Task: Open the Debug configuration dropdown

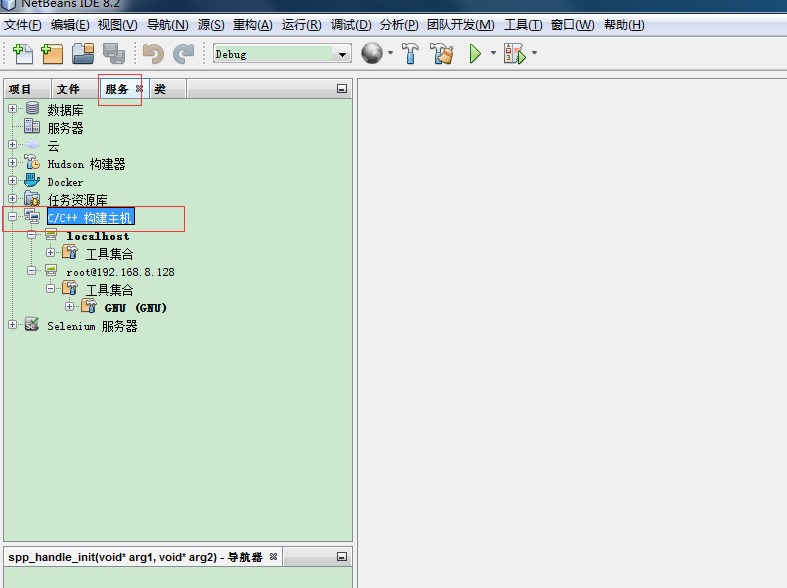Action: pos(342,54)
